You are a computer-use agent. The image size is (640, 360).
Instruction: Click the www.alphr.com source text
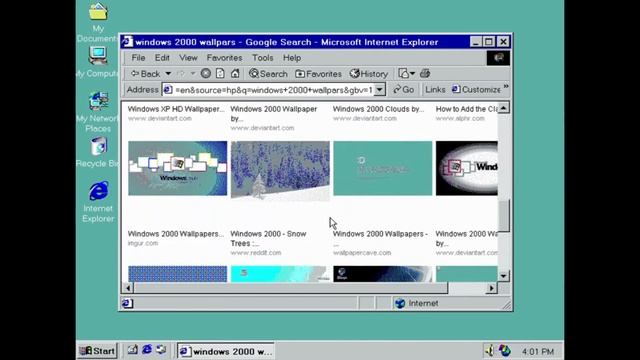tap(460, 118)
